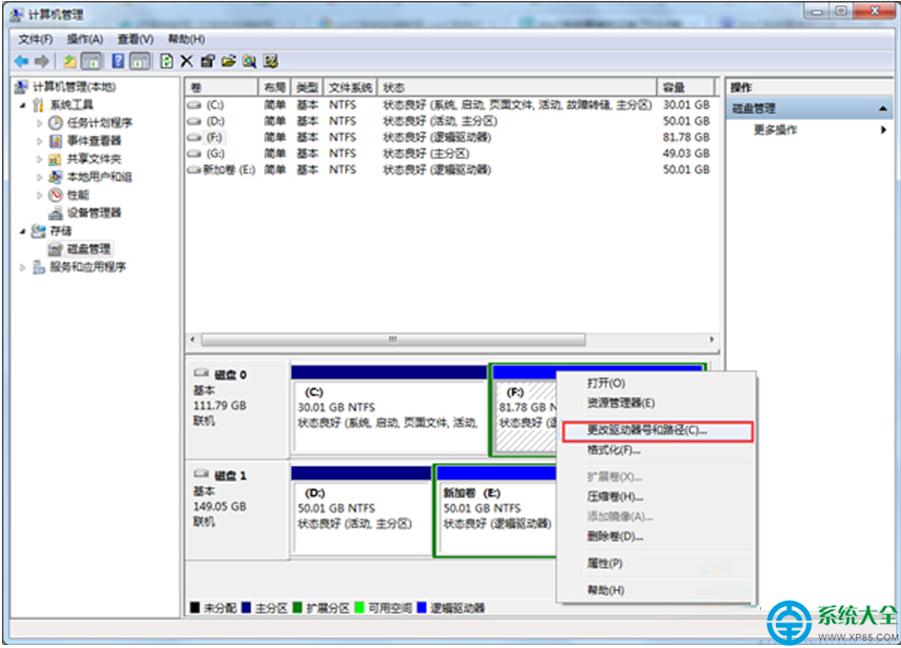Select the (C:) partition block on 磁盘 0
Viewport: 901px width, 648px height.
point(389,411)
